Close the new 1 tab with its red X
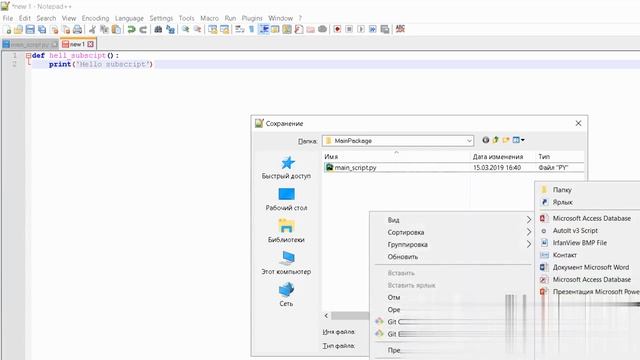 click(x=91, y=44)
